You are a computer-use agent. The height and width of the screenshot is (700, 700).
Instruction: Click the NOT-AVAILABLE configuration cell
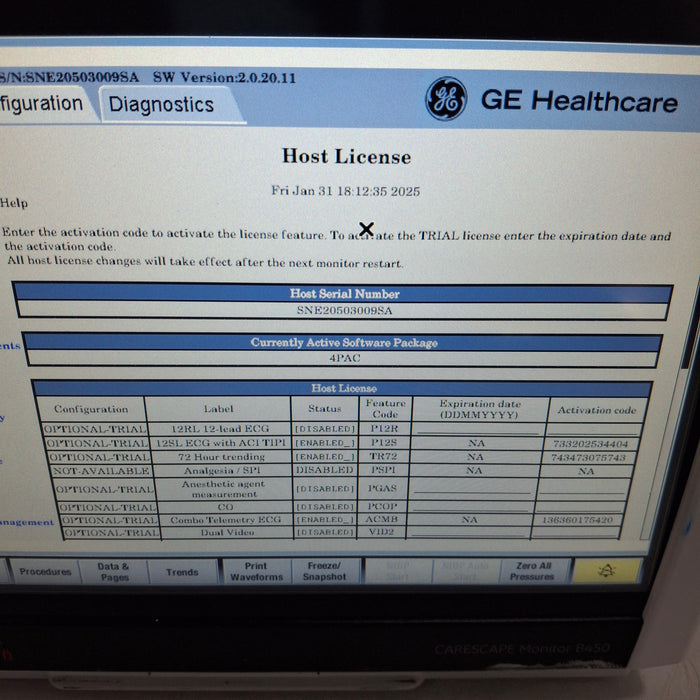pos(101,471)
